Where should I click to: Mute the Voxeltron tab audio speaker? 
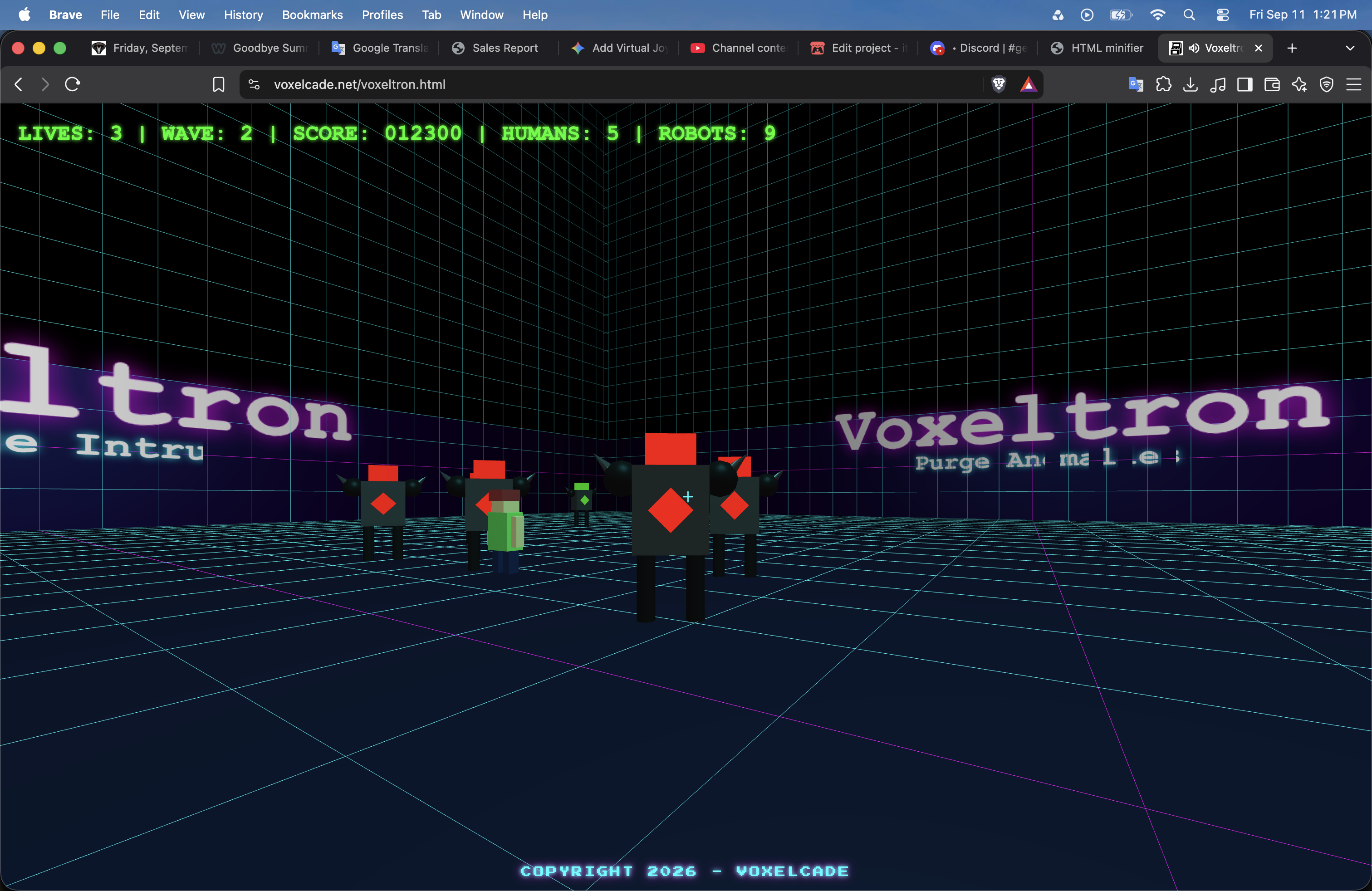coord(1194,48)
